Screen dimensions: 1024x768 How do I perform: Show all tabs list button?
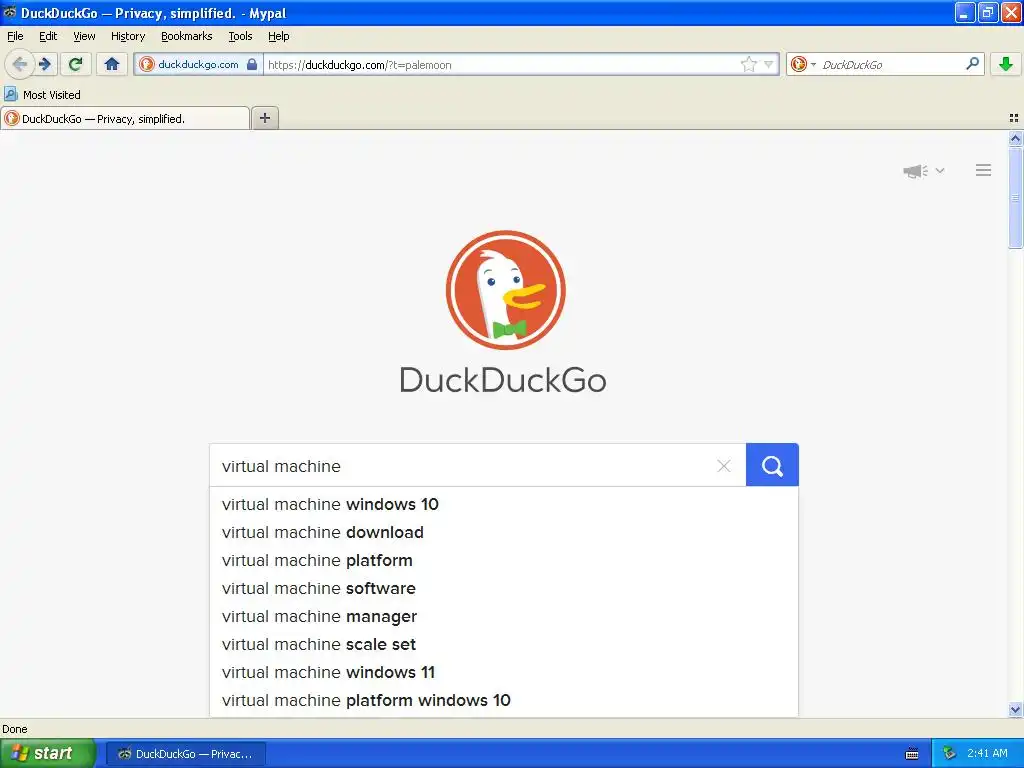[x=1014, y=118]
